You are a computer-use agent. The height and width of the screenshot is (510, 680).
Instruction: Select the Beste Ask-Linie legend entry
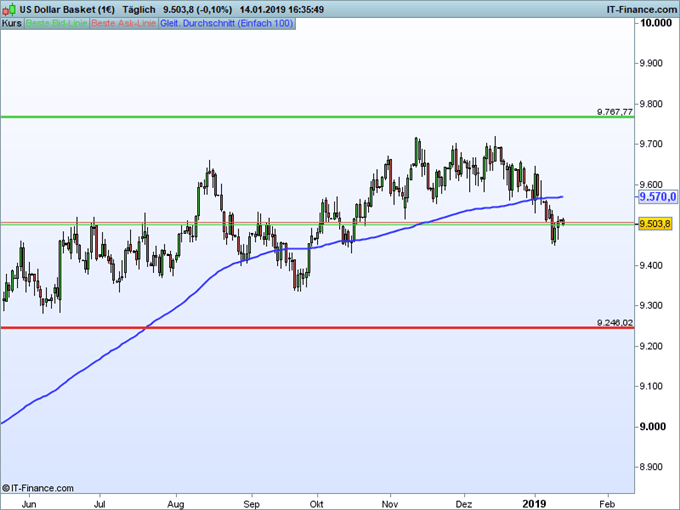pos(124,23)
